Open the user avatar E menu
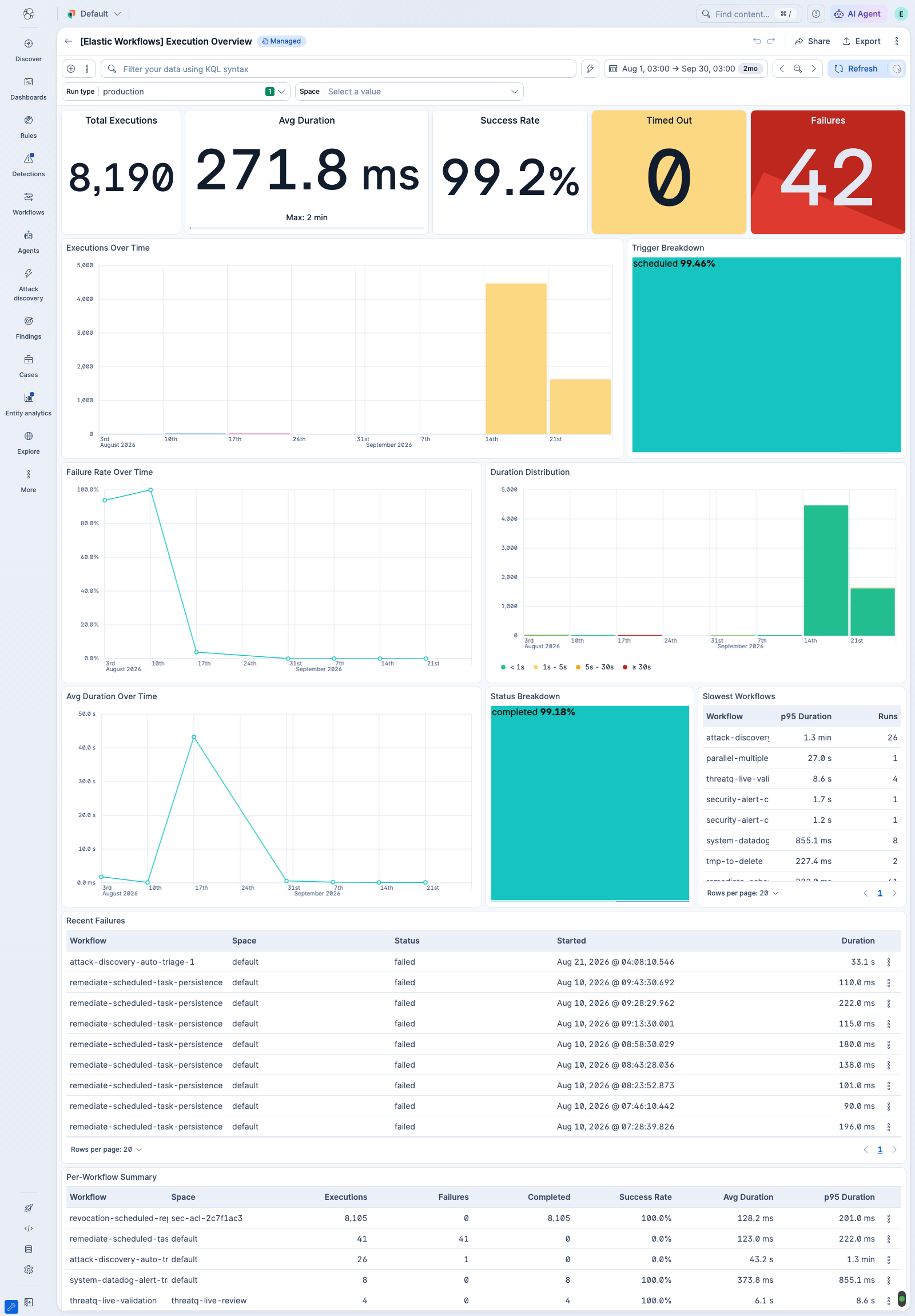The image size is (915, 1316). (x=901, y=14)
